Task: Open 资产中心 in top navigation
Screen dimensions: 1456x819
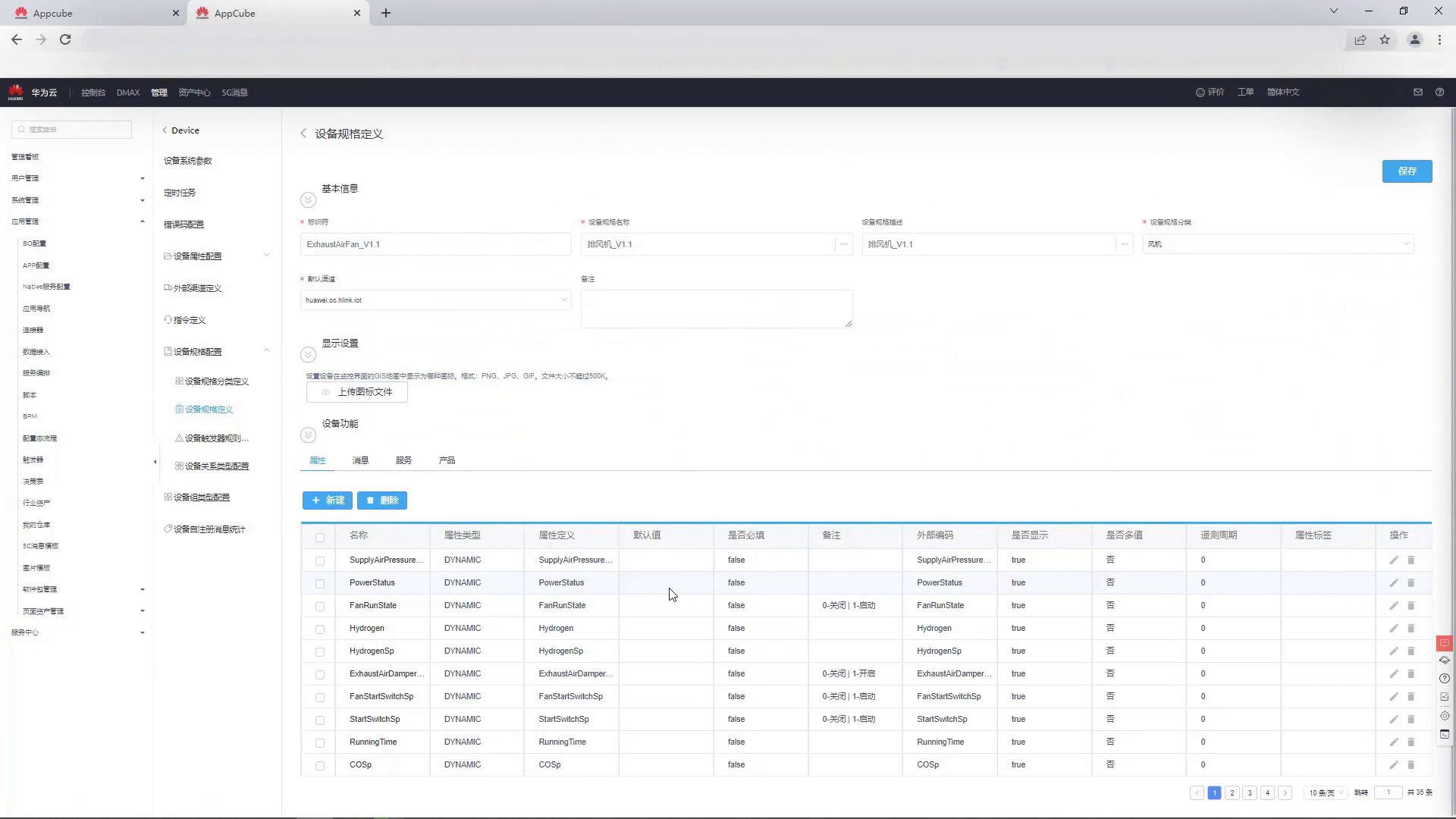Action: tap(194, 93)
